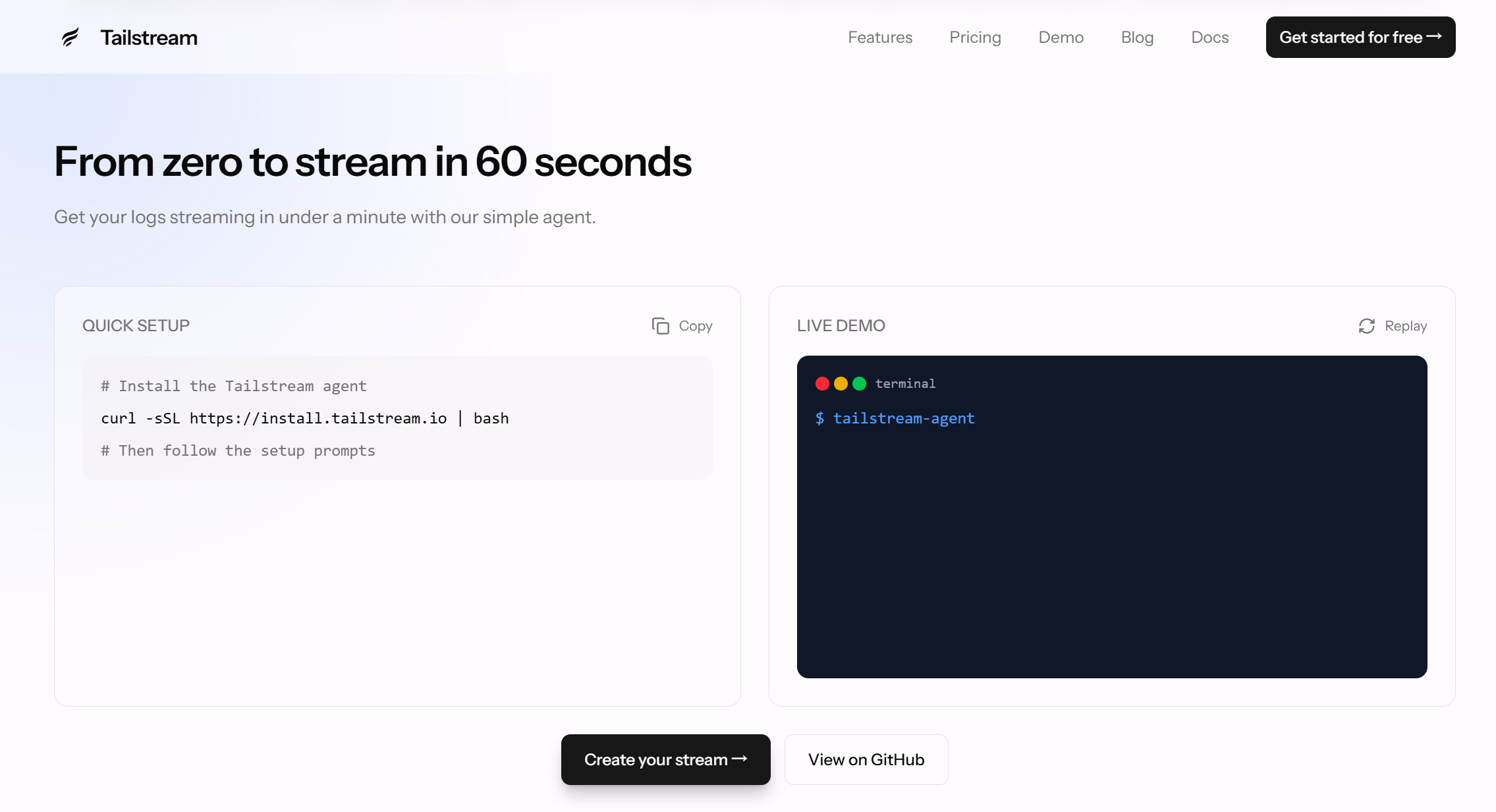Click the Tailstream feather logo icon
This screenshot has width=1496, height=812.
click(x=70, y=38)
